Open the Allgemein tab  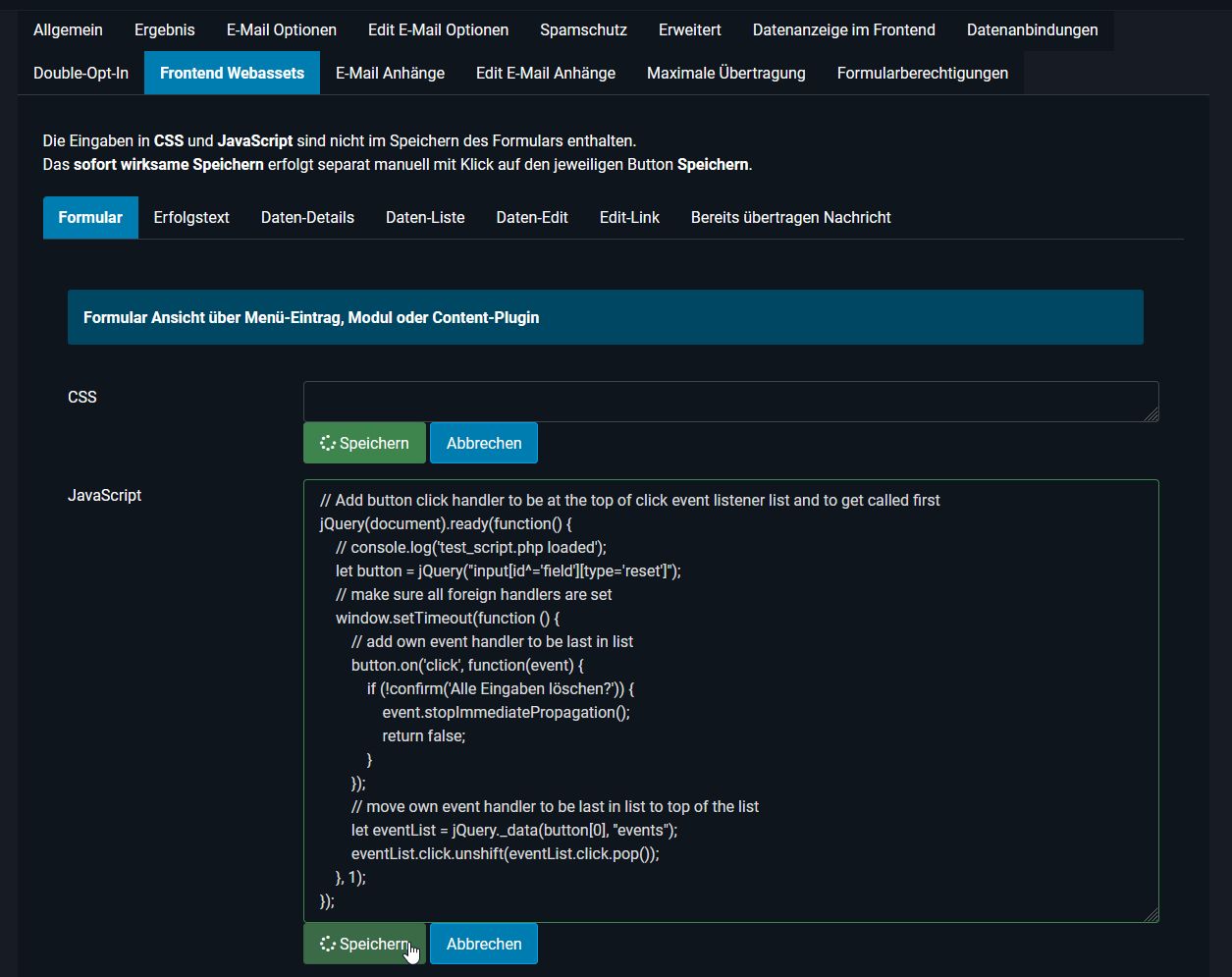[x=68, y=29]
